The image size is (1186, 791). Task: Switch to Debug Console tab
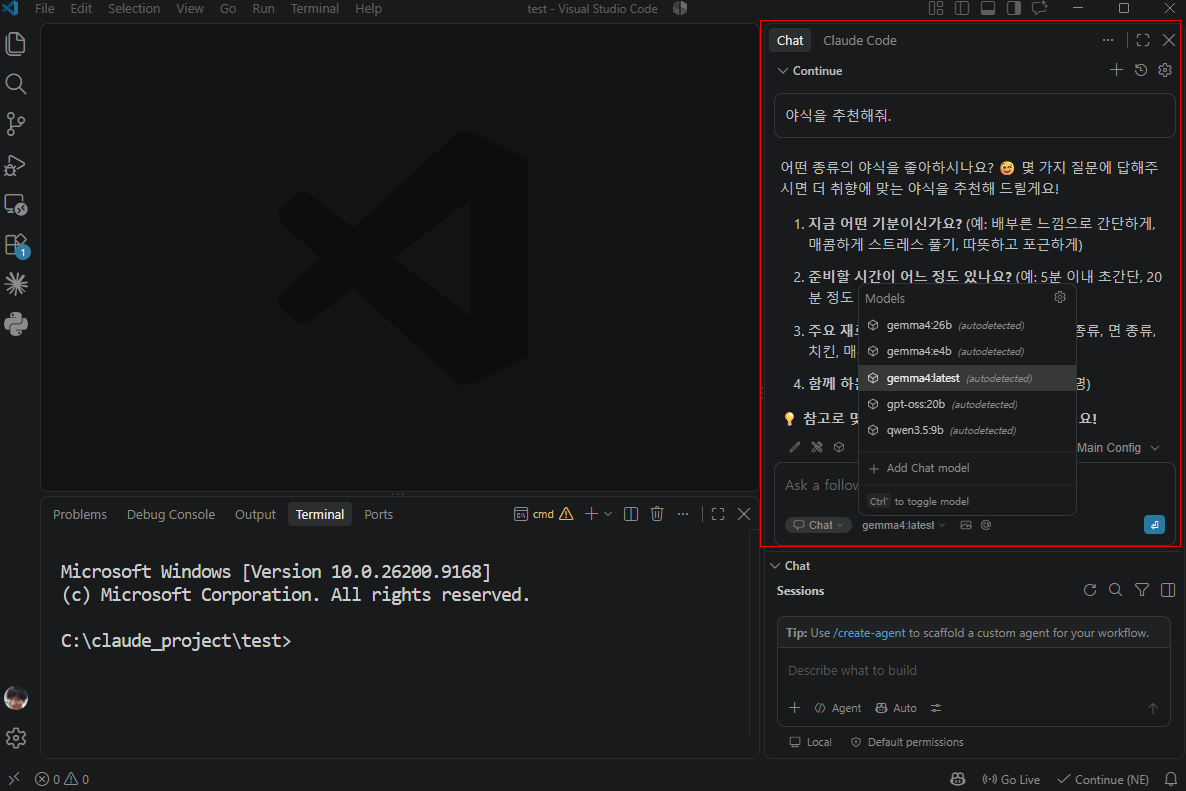click(x=171, y=514)
